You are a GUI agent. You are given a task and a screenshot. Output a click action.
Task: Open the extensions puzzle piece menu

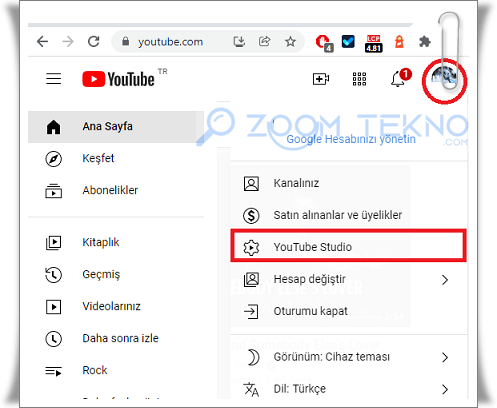(425, 42)
